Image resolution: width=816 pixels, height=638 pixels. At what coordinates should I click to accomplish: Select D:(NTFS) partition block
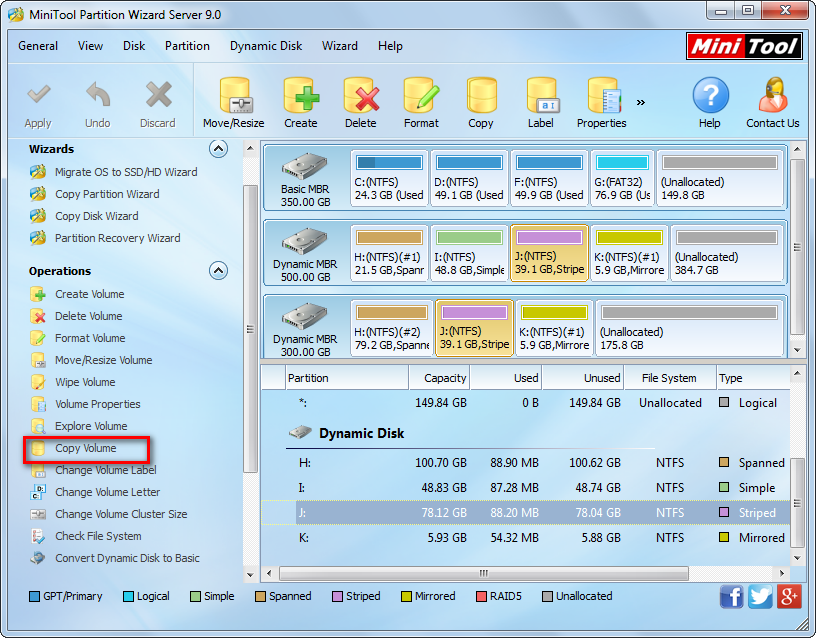point(469,178)
